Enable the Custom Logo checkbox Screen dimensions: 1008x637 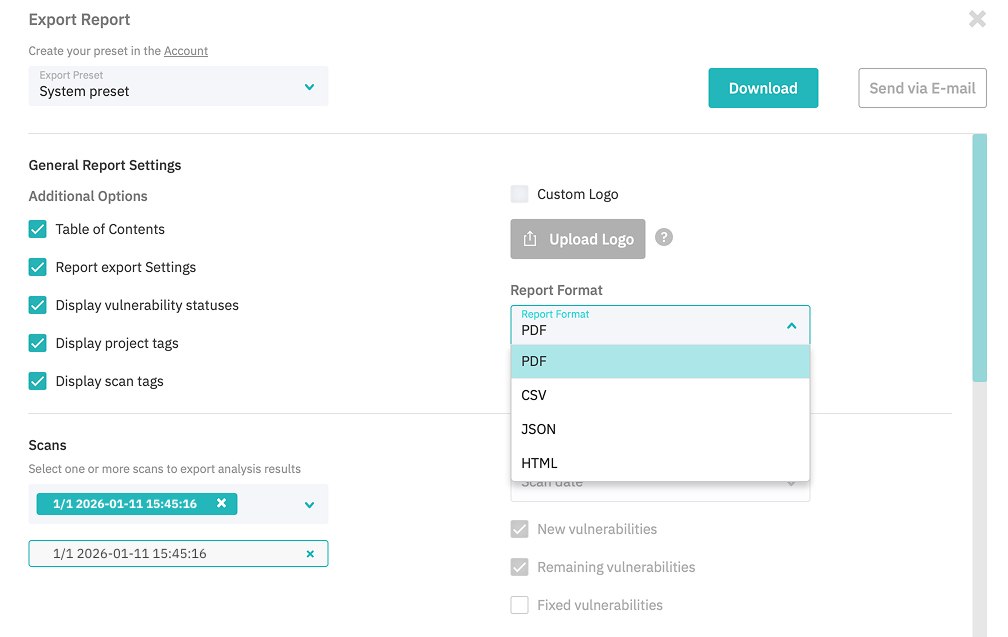[519, 194]
